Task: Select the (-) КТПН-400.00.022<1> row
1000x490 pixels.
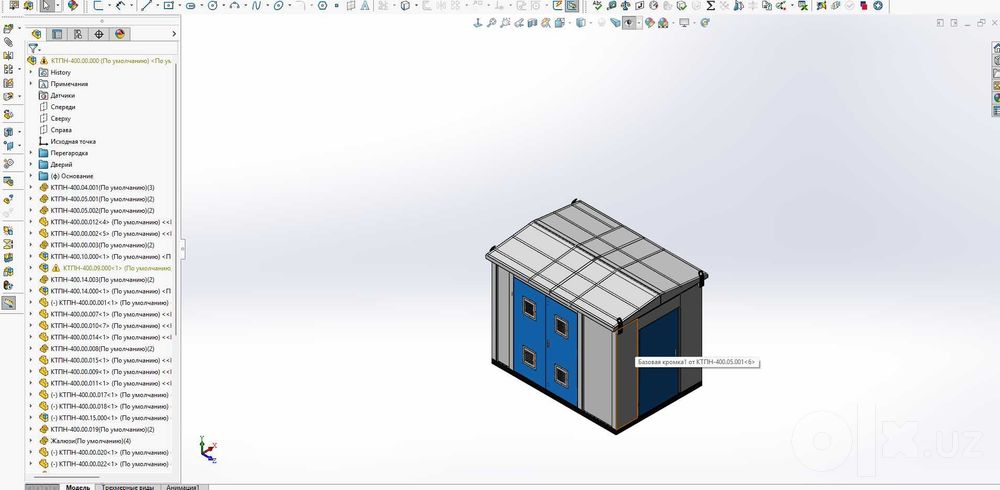Action: point(103,464)
